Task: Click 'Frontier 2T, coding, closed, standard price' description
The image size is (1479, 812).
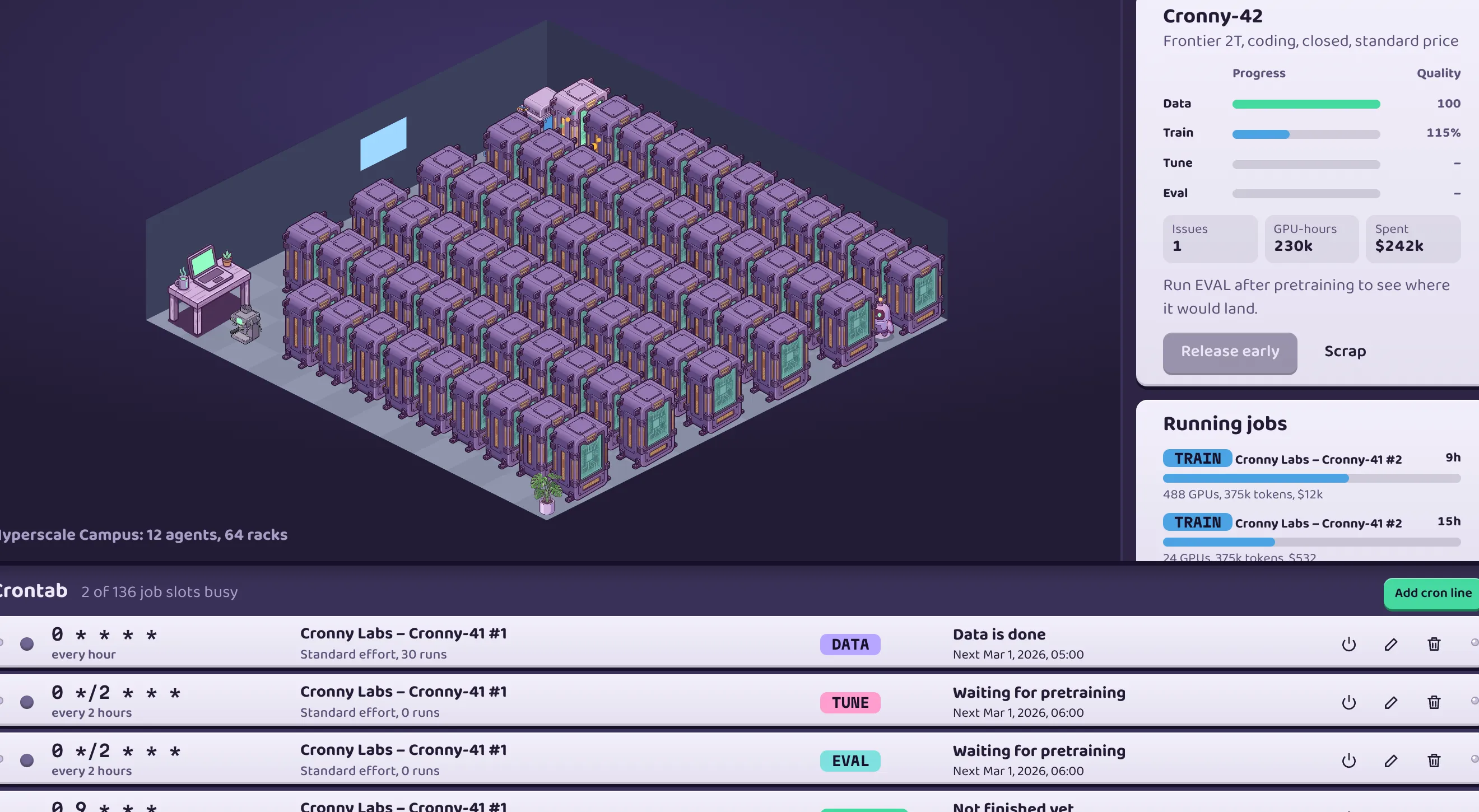Action: point(1310,41)
